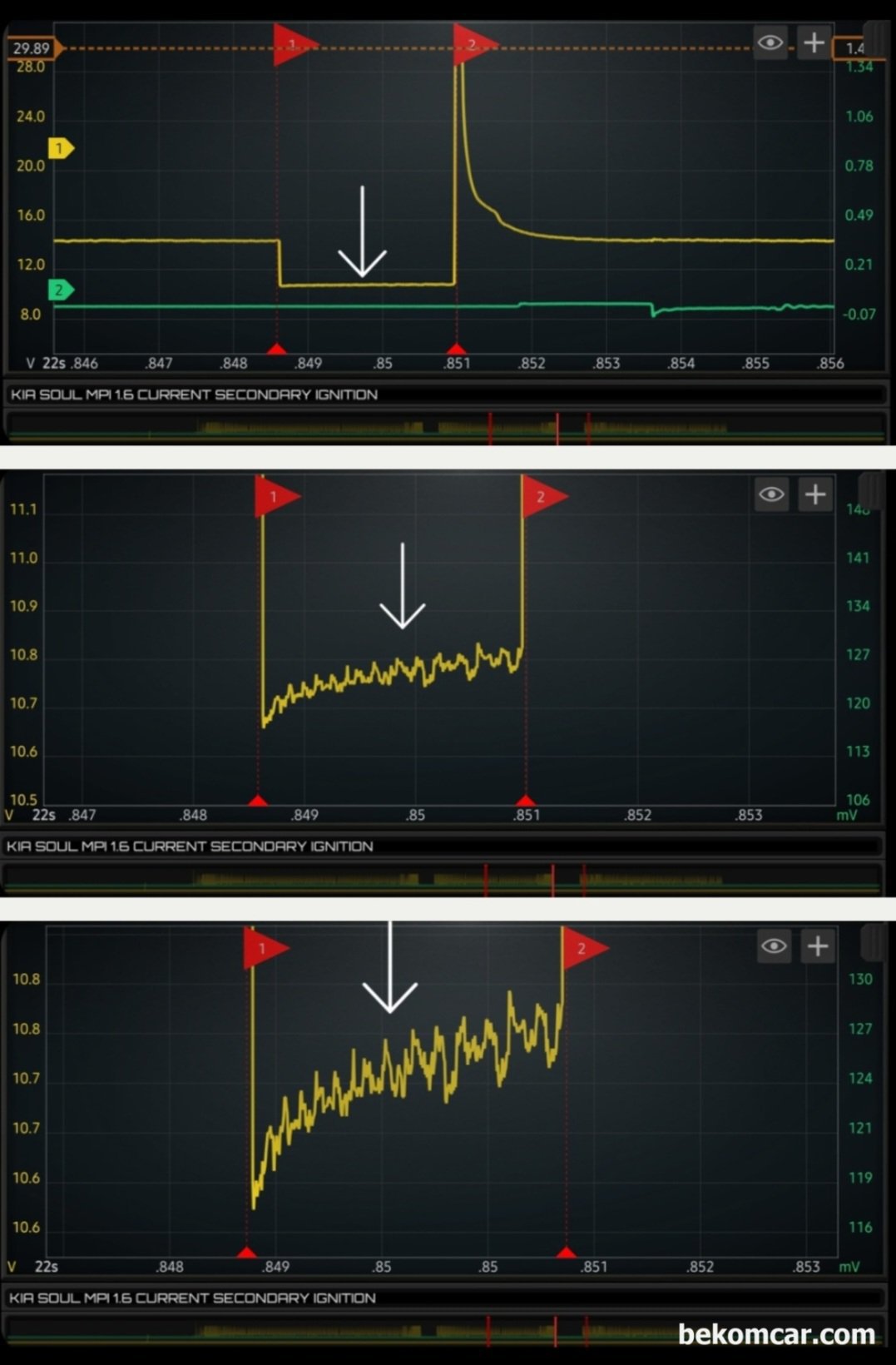
Task: Click the 29.89 voltage level handle
Action: coord(34,48)
